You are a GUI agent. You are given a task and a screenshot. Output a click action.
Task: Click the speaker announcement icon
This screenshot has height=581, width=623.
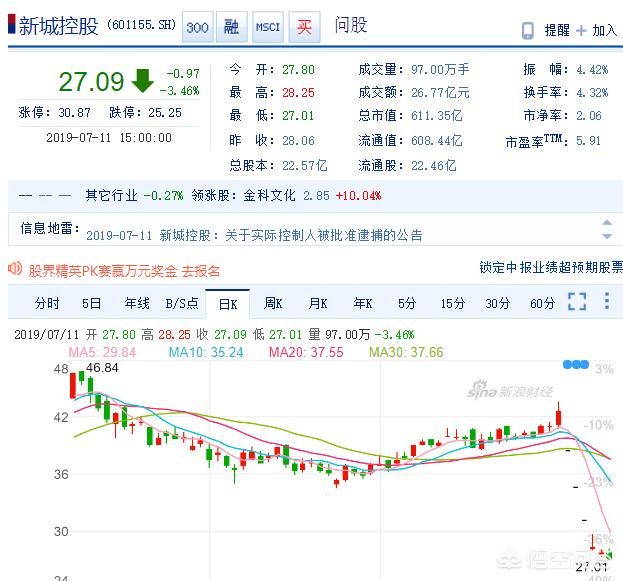(15, 269)
